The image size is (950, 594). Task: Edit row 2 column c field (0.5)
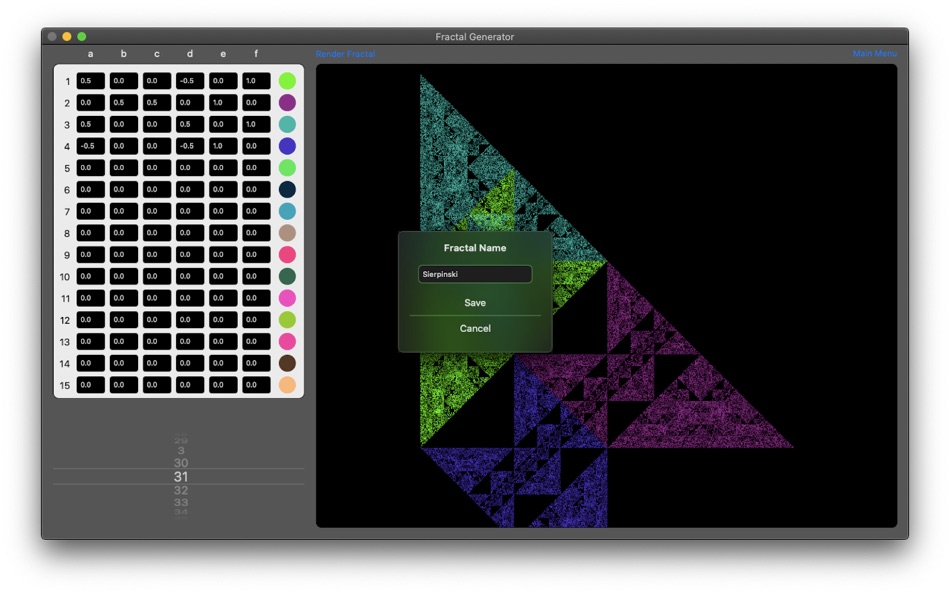(157, 102)
